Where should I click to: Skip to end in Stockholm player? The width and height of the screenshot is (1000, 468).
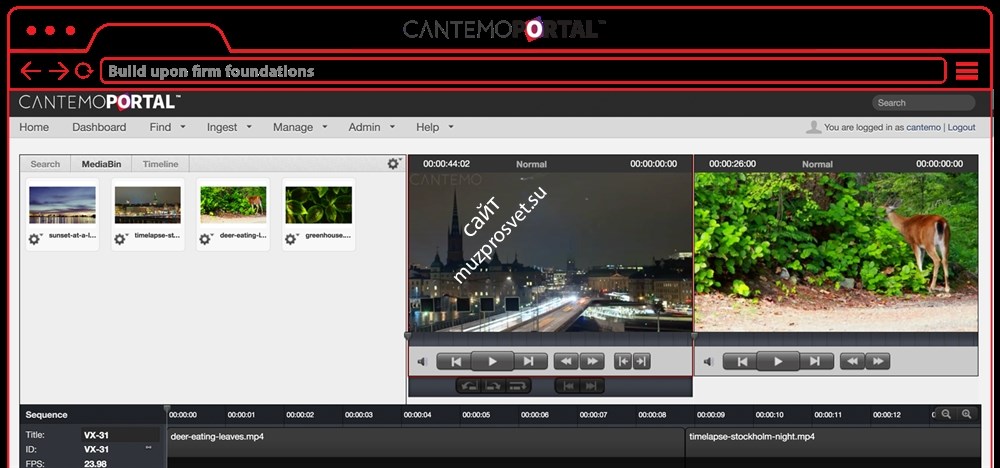tap(529, 362)
